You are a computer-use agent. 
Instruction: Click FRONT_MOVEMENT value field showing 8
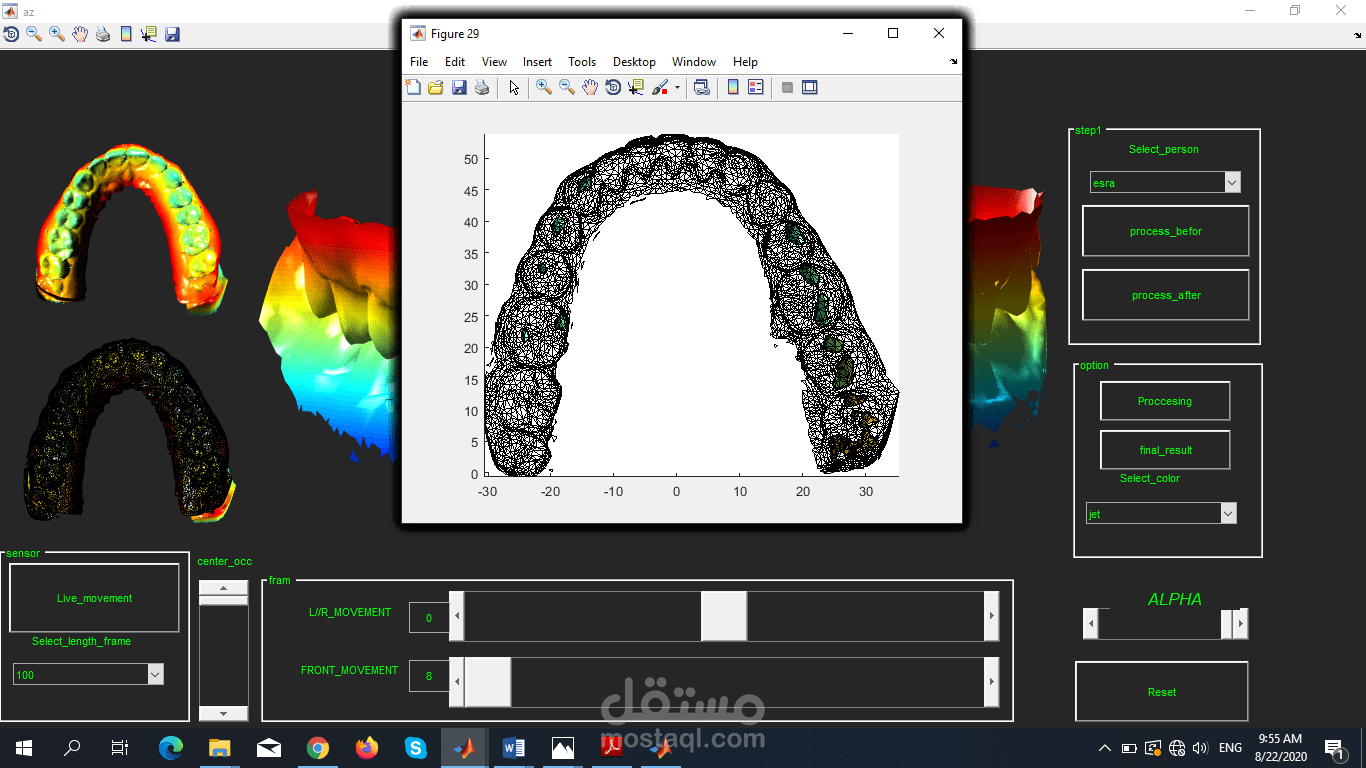pos(429,676)
